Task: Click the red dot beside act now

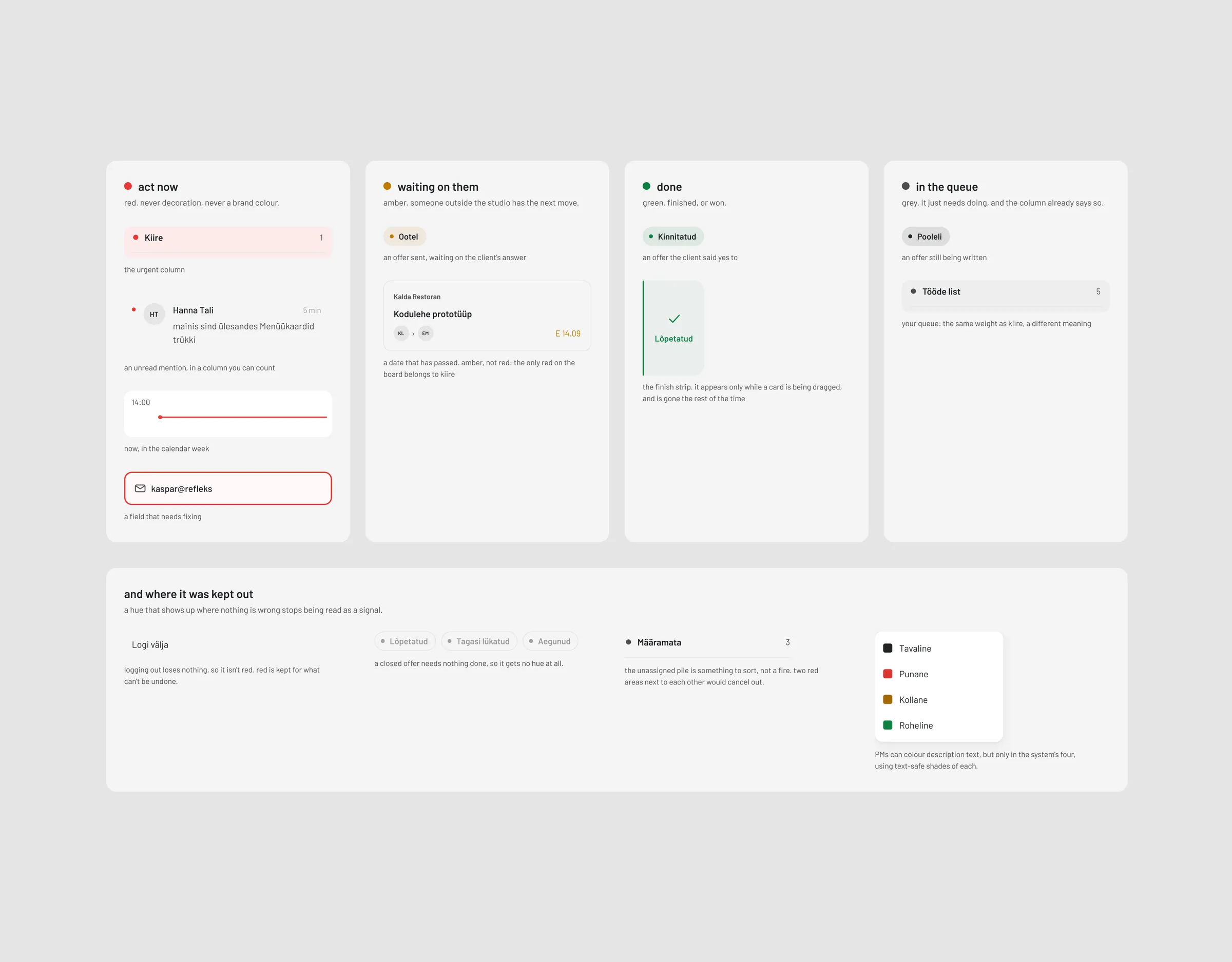Action: pyautogui.click(x=128, y=186)
